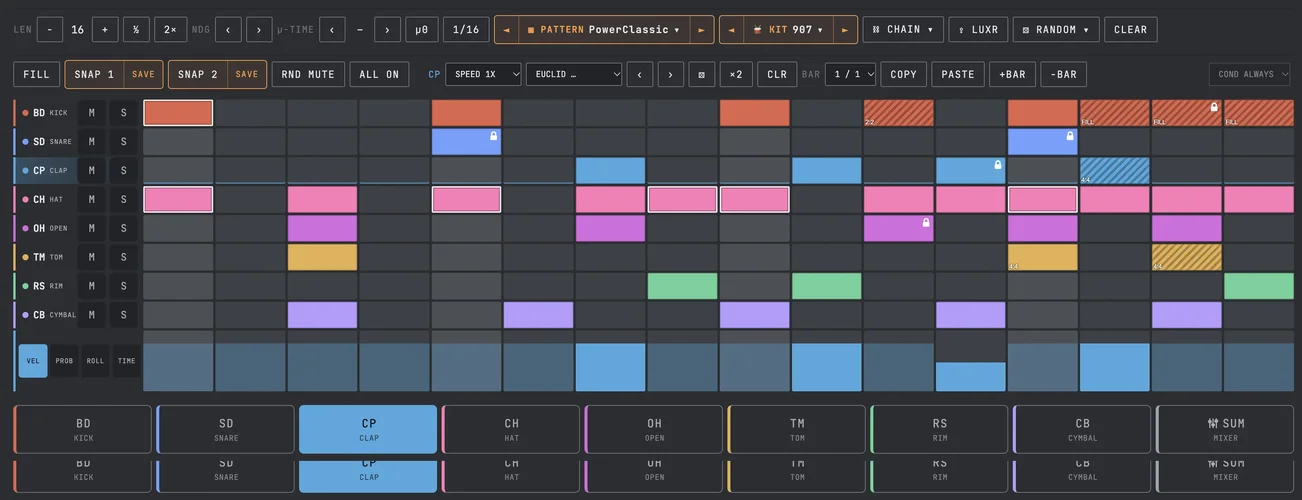Open SUM MIXER in fully visible pad row
Screen dimensions: 1302x500
1226,429
